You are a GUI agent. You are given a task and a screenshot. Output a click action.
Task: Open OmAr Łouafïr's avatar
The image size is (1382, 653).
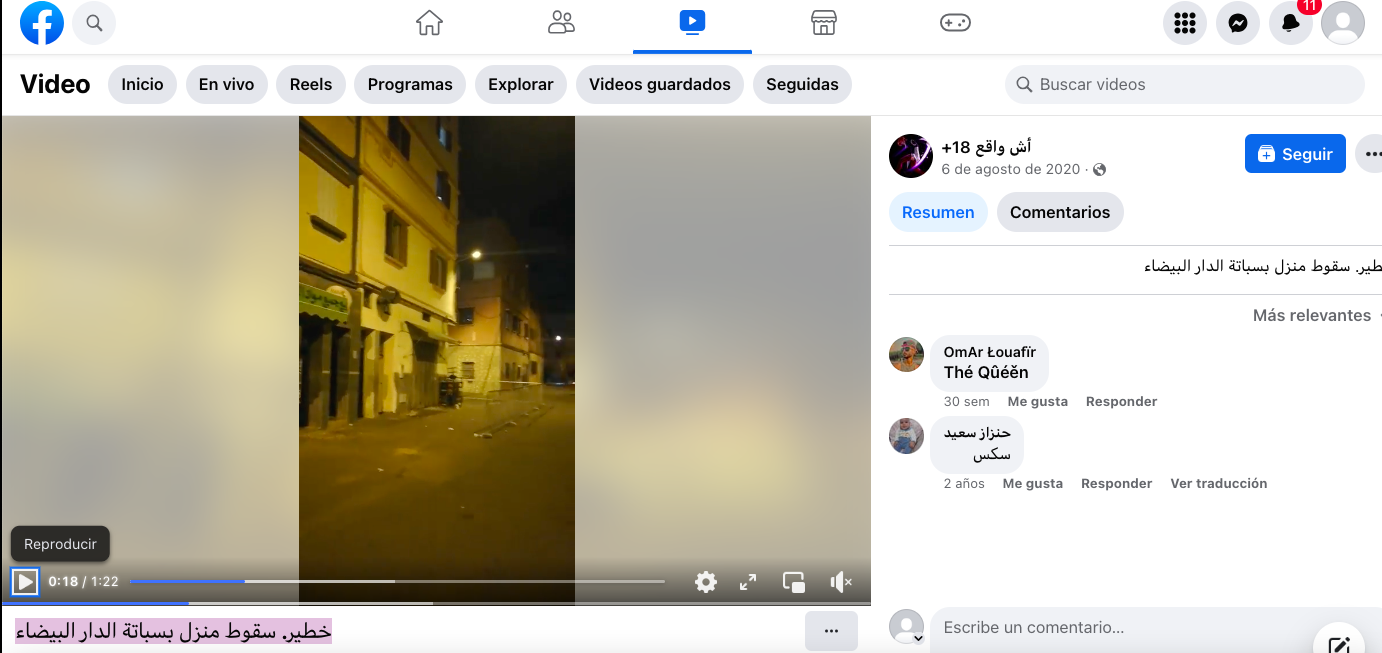pos(906,354)
